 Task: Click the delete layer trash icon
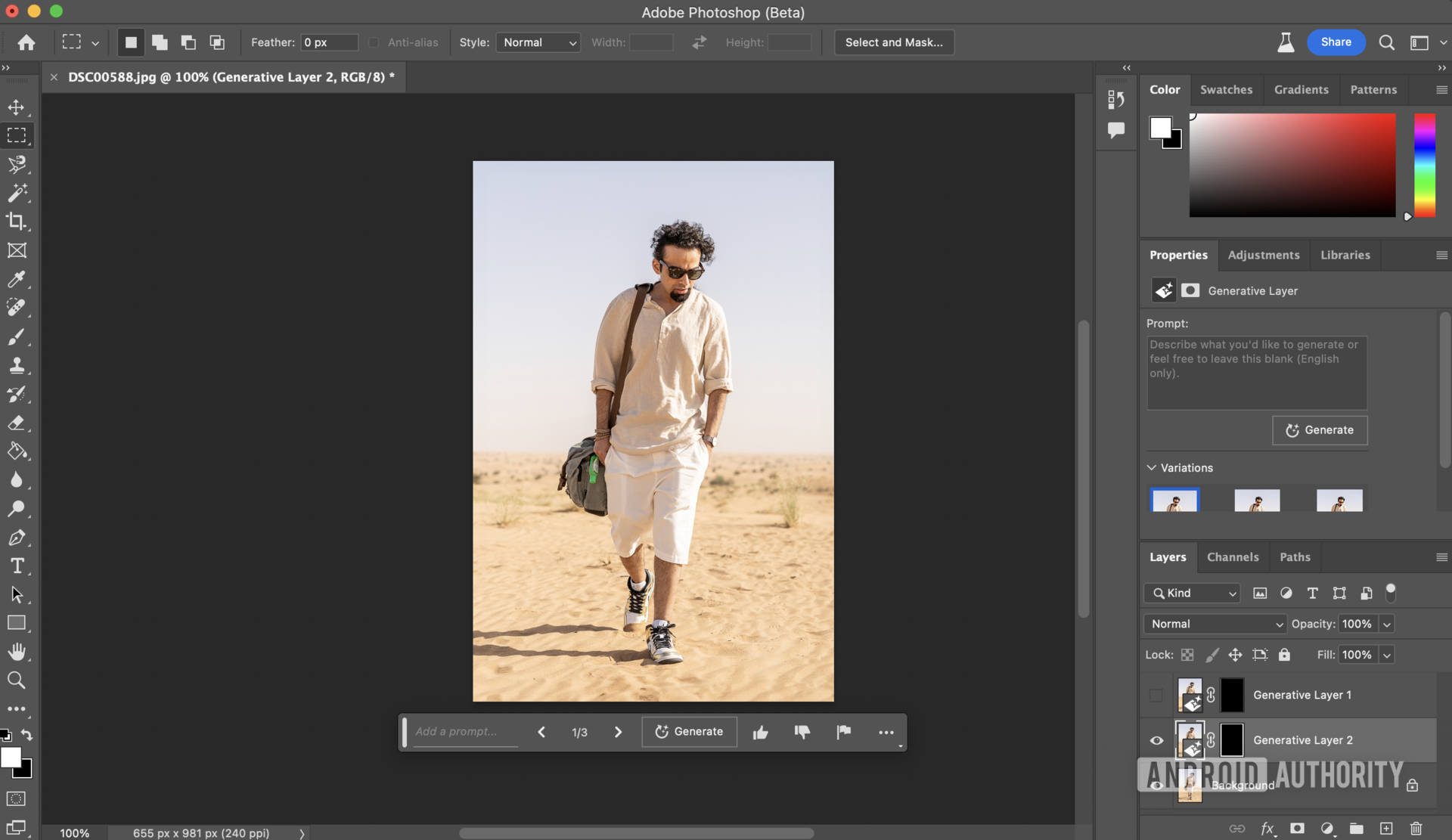pyautogui.click(x=1416, y=828)
